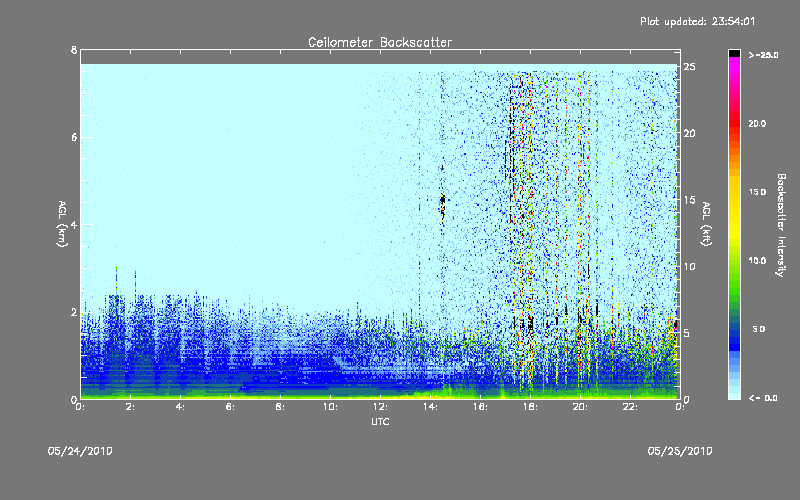800x500 pixels.
Task: Click the 5 kft tick label on right axis
Action: 687,333
